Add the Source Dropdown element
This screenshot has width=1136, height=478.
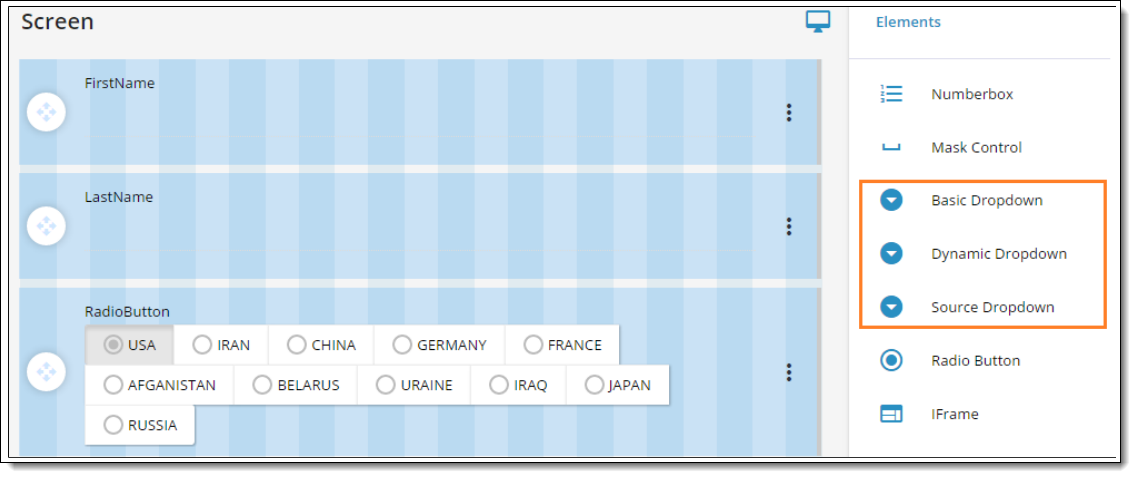point(992,308)
